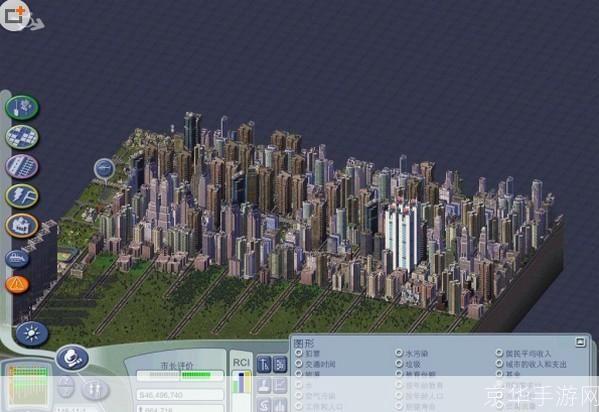Screen dimensions: 599x412
Task: Click the city funds amount field
Action: click(x=180, y=395)
